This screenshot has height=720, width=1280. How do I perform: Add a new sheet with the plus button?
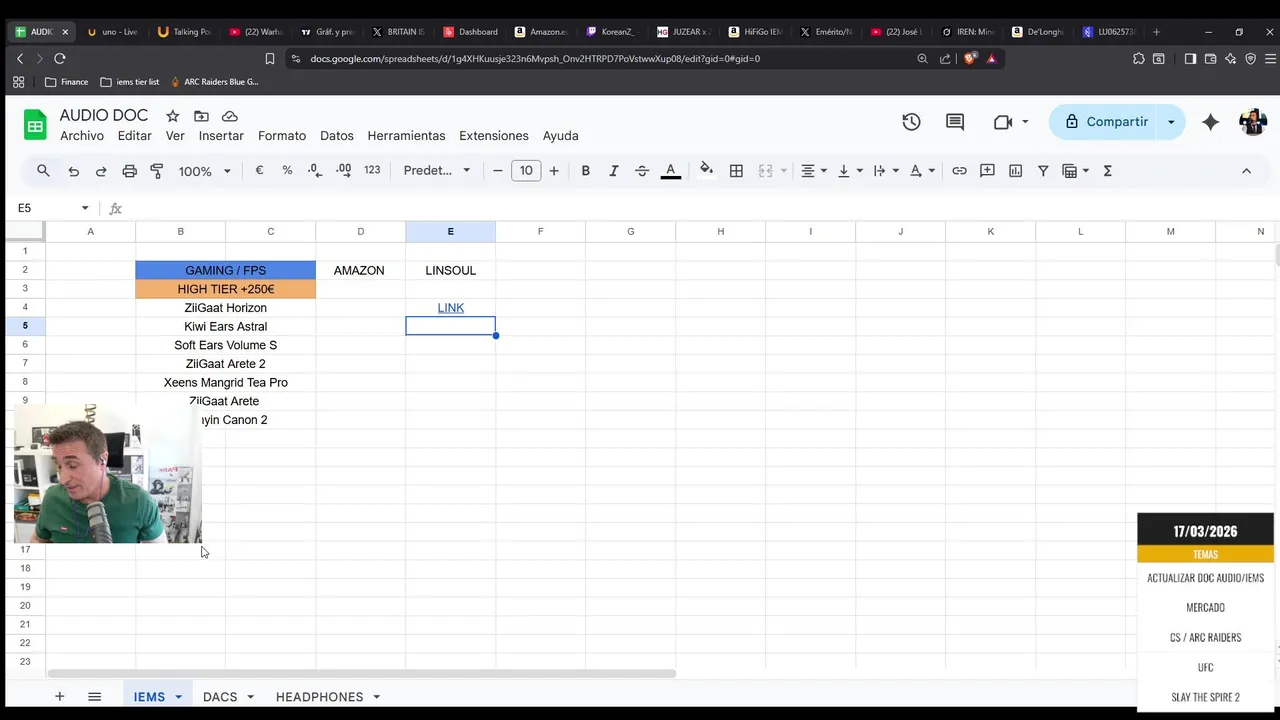[59, 697]
